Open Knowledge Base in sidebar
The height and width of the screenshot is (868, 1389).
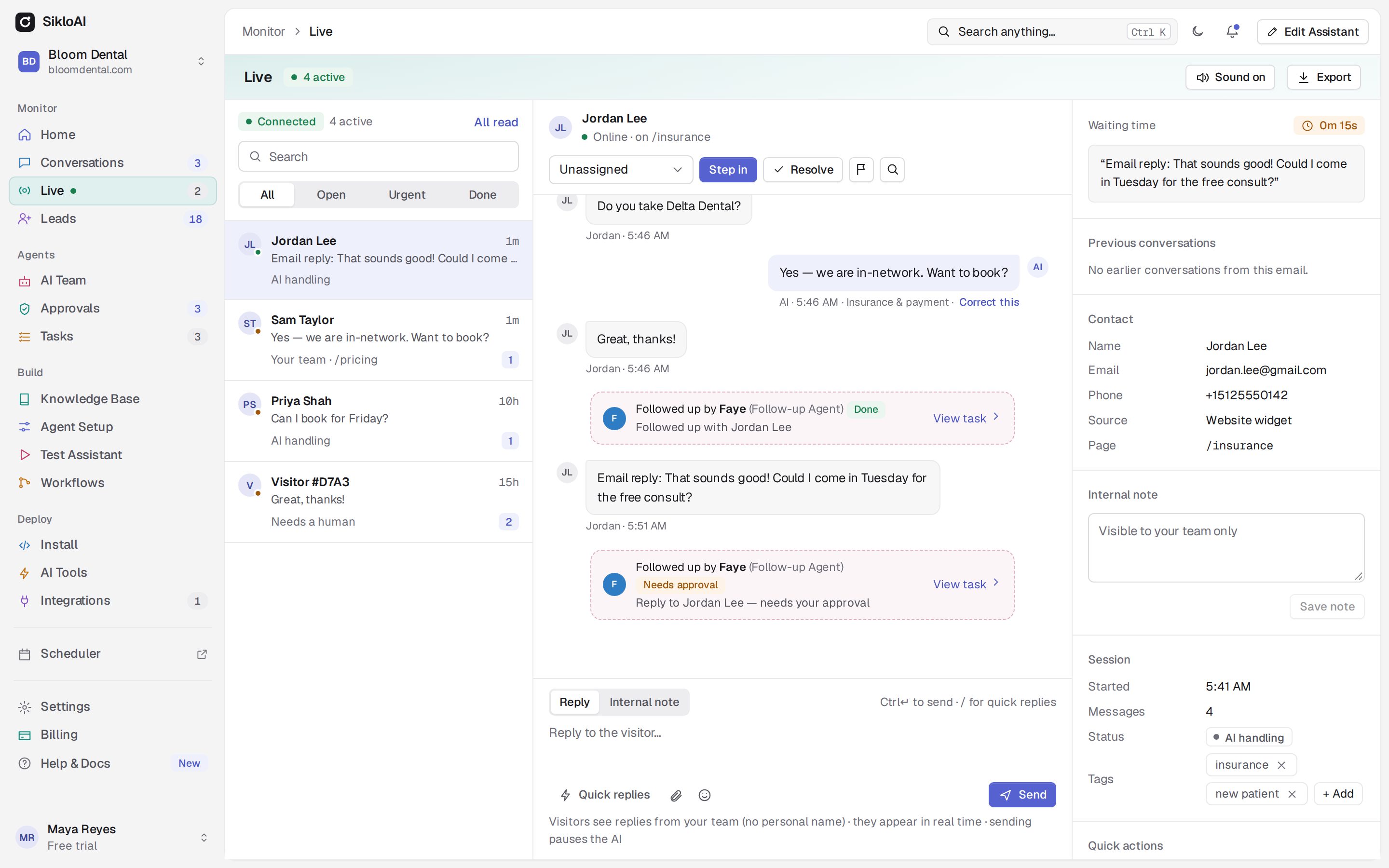(x=112, y=399)
